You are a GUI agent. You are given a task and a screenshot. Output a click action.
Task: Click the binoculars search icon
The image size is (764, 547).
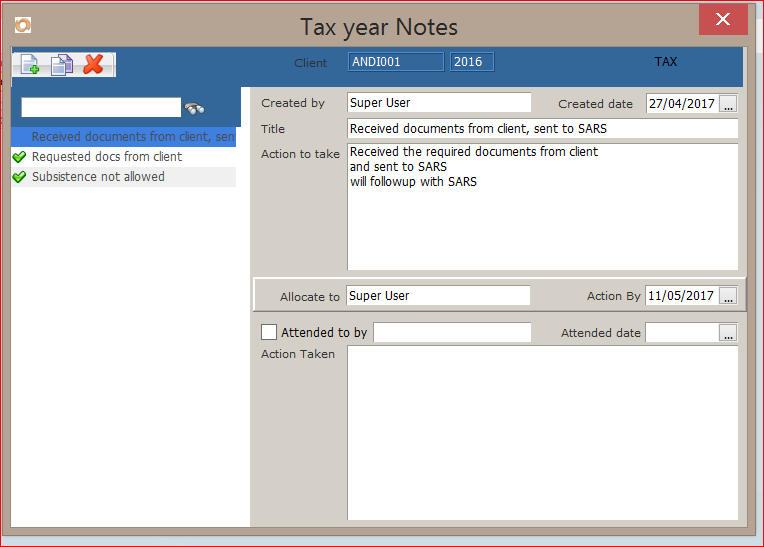coord(194,108)
